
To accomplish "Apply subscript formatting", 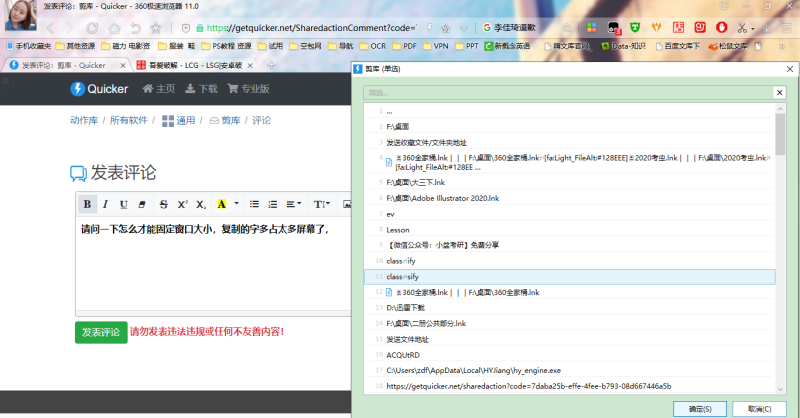I will click(x=201, y=204).
